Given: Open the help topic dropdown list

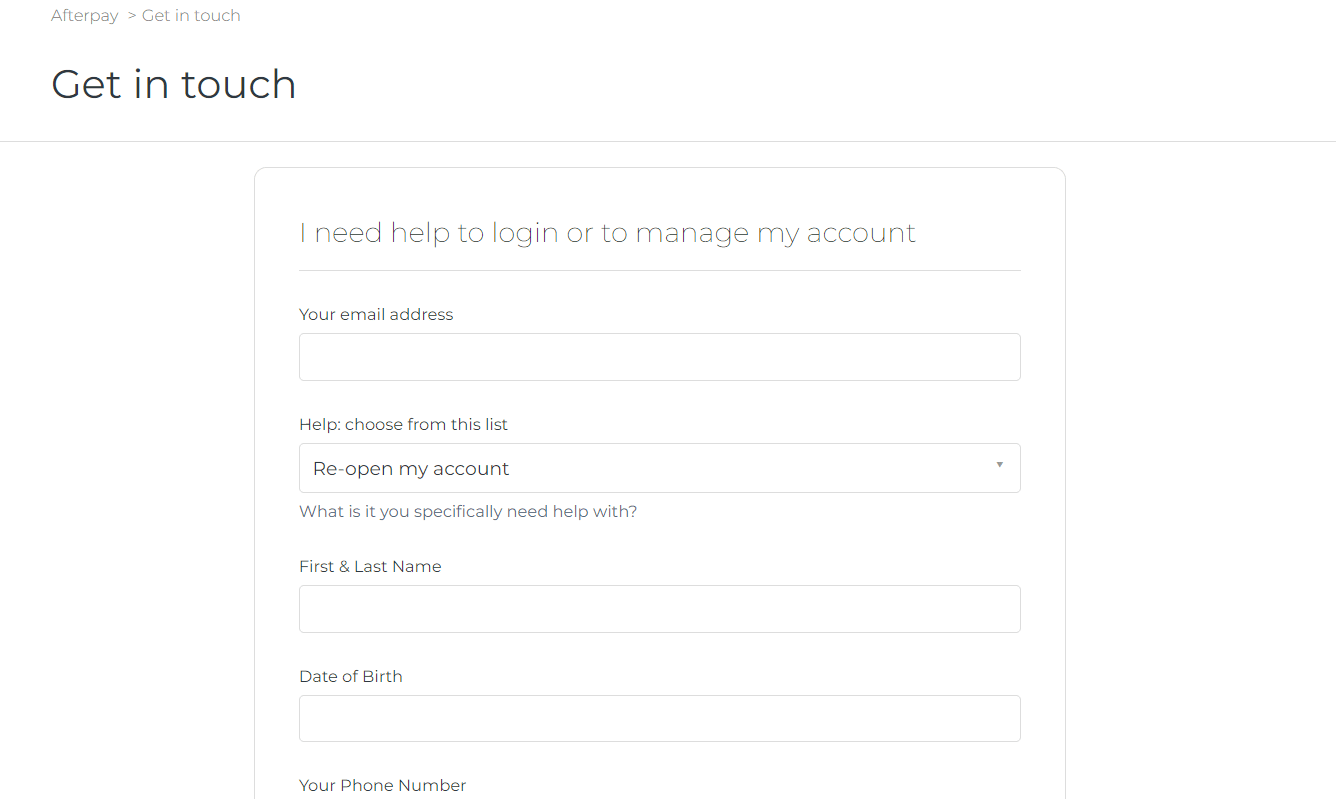Looking at the screenshot, I should [659, 468].
